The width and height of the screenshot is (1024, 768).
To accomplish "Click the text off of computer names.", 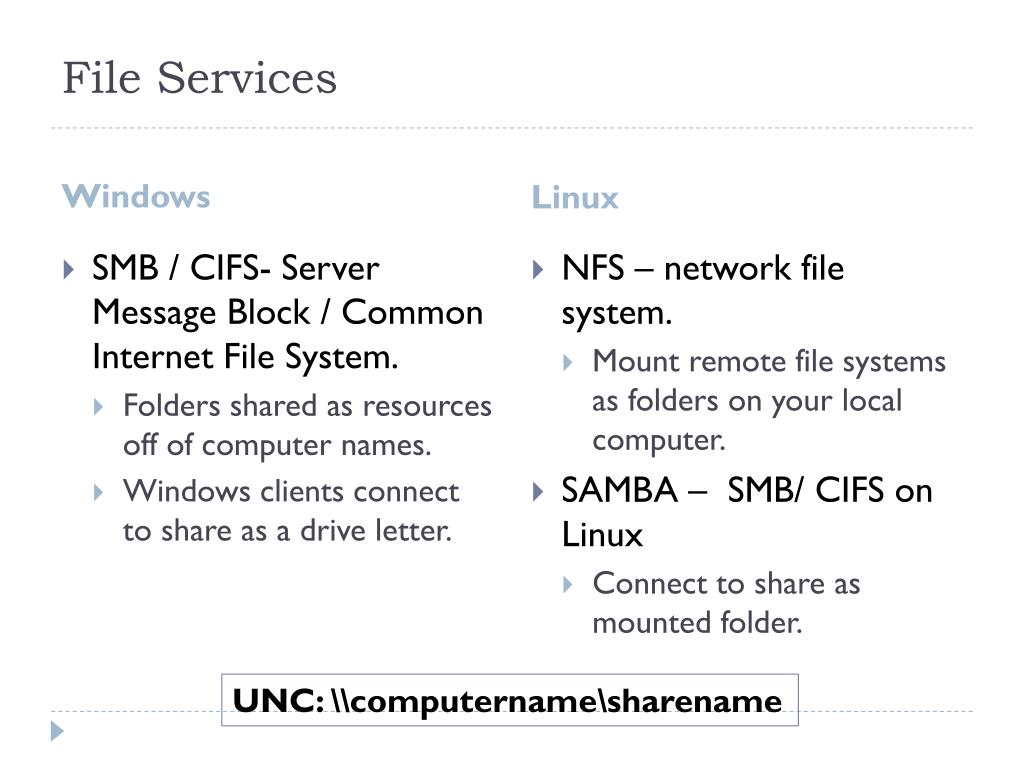I will 277,445.
